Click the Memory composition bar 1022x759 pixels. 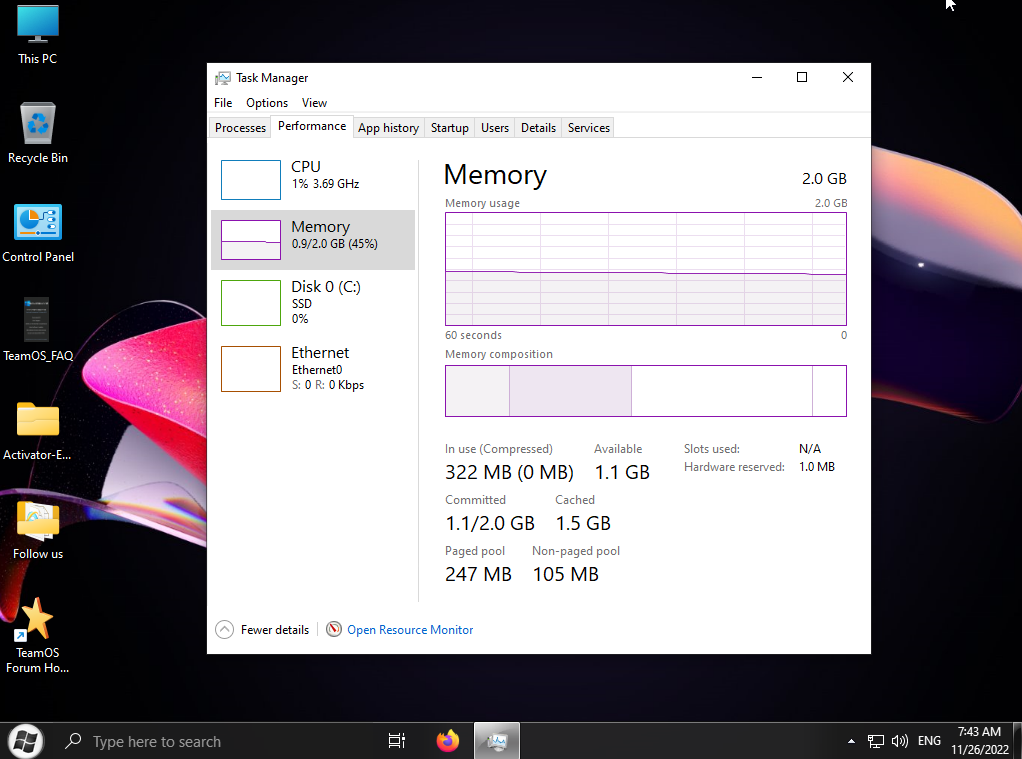(645, 391)
